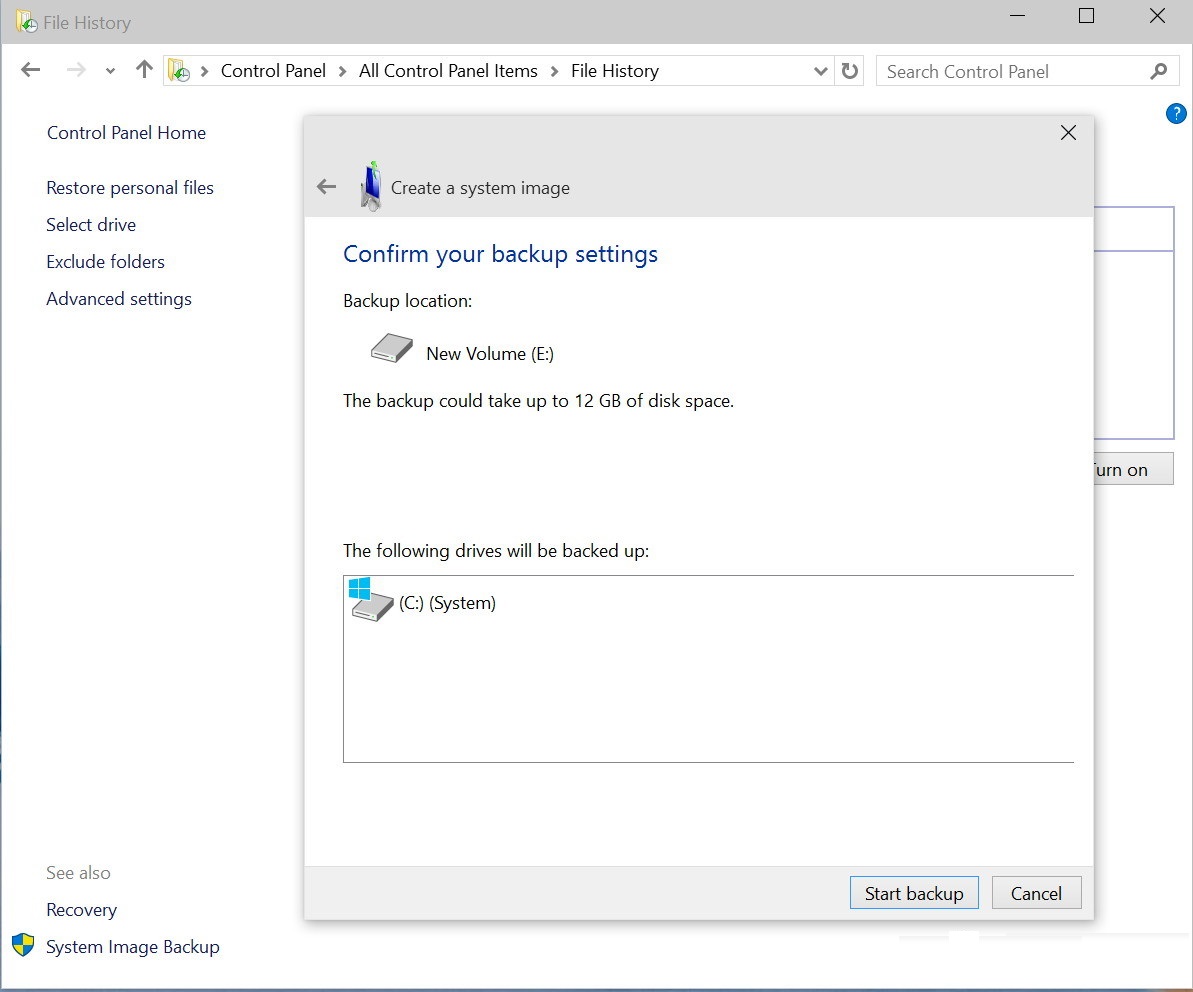
Task: Open Help via the blue question mark icon
Action: pos(1177,113)
